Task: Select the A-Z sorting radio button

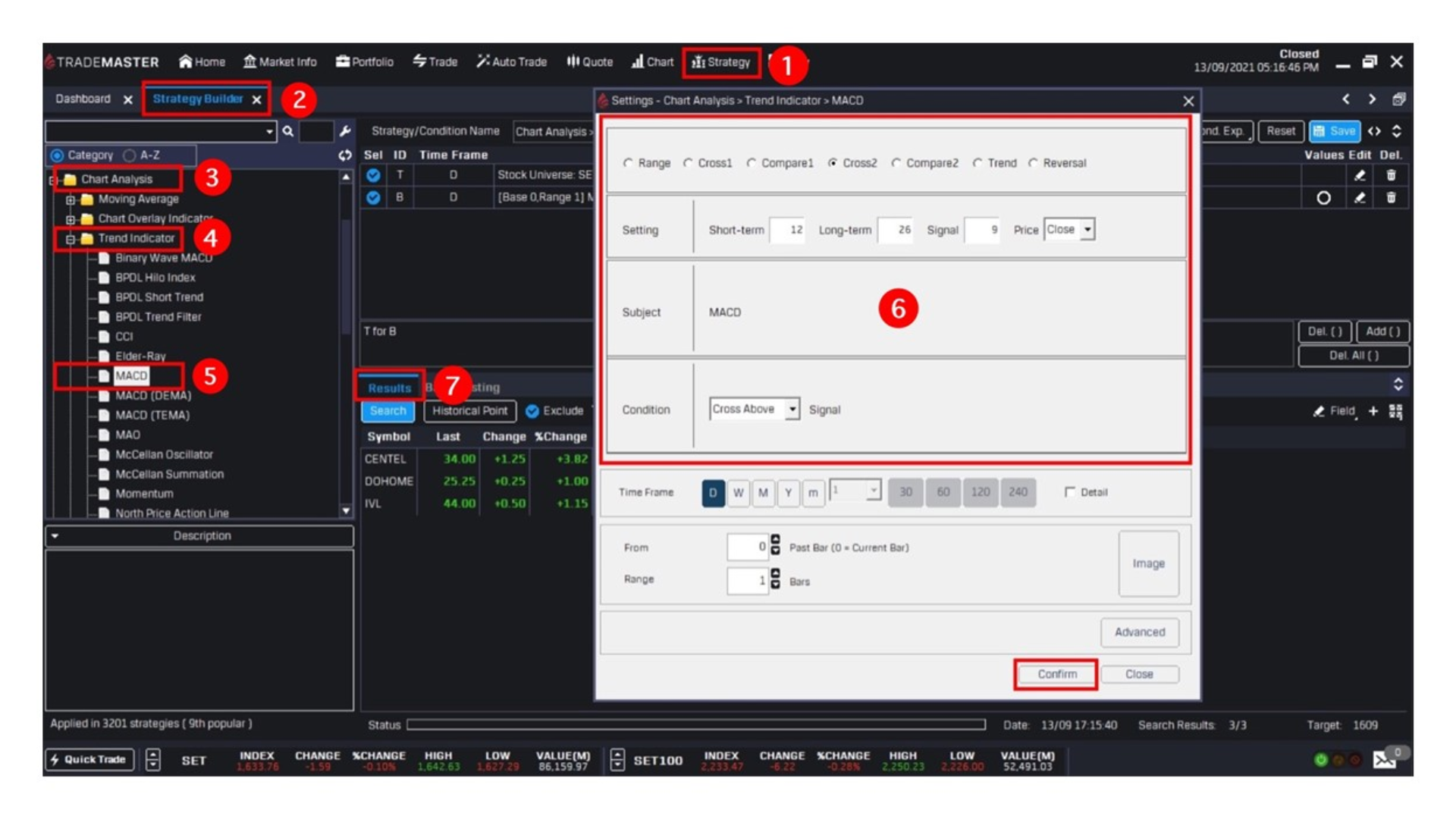Action: [x=130, y=155]
